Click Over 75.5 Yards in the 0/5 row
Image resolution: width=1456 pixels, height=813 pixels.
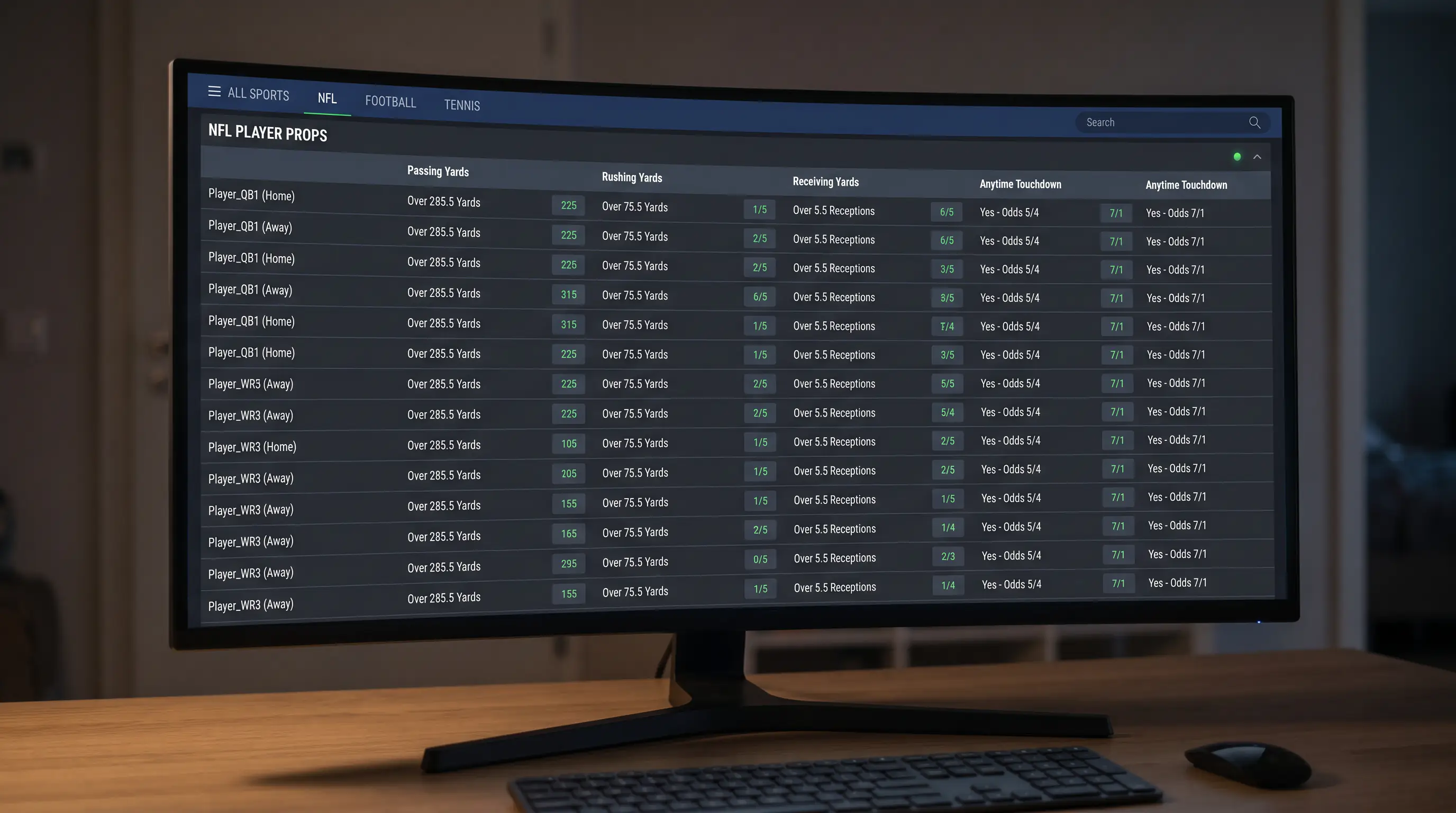tap(635, 562)
